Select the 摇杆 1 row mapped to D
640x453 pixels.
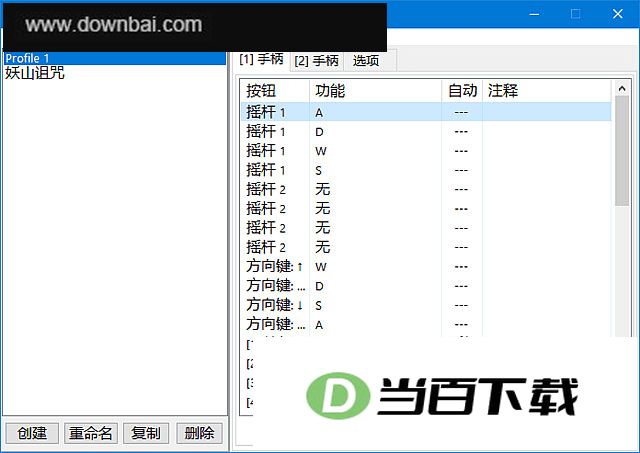[426, 131]
